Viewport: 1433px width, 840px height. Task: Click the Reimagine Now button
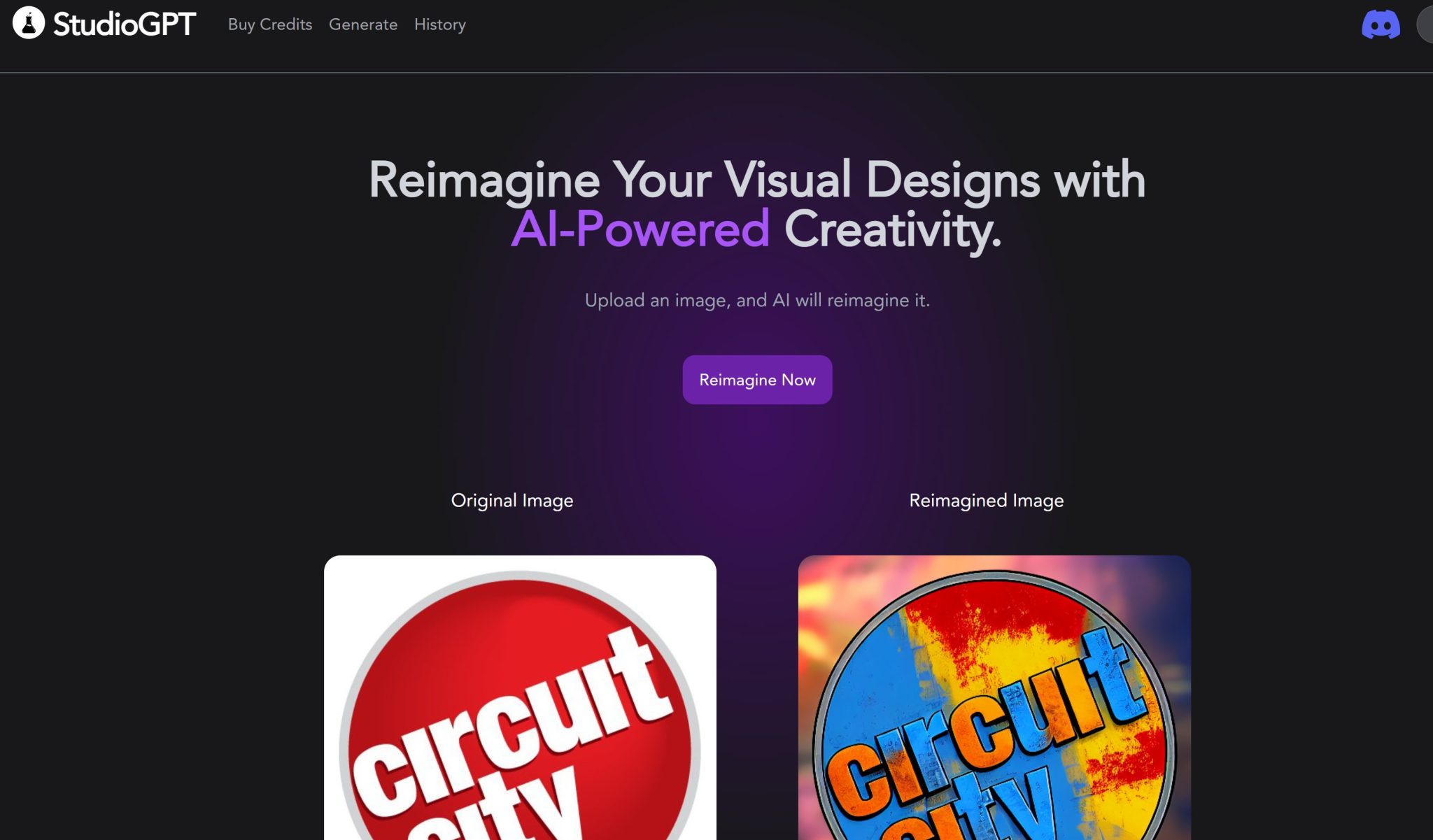(757, 380)
